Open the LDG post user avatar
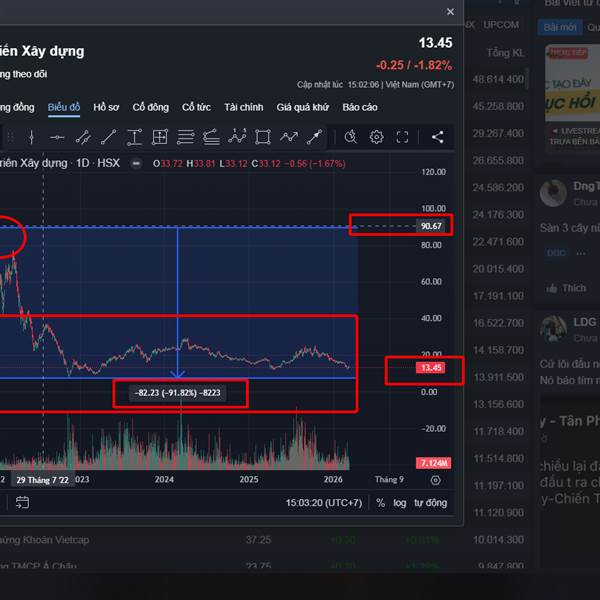This screenshot has height=600, width=600. 553,329
